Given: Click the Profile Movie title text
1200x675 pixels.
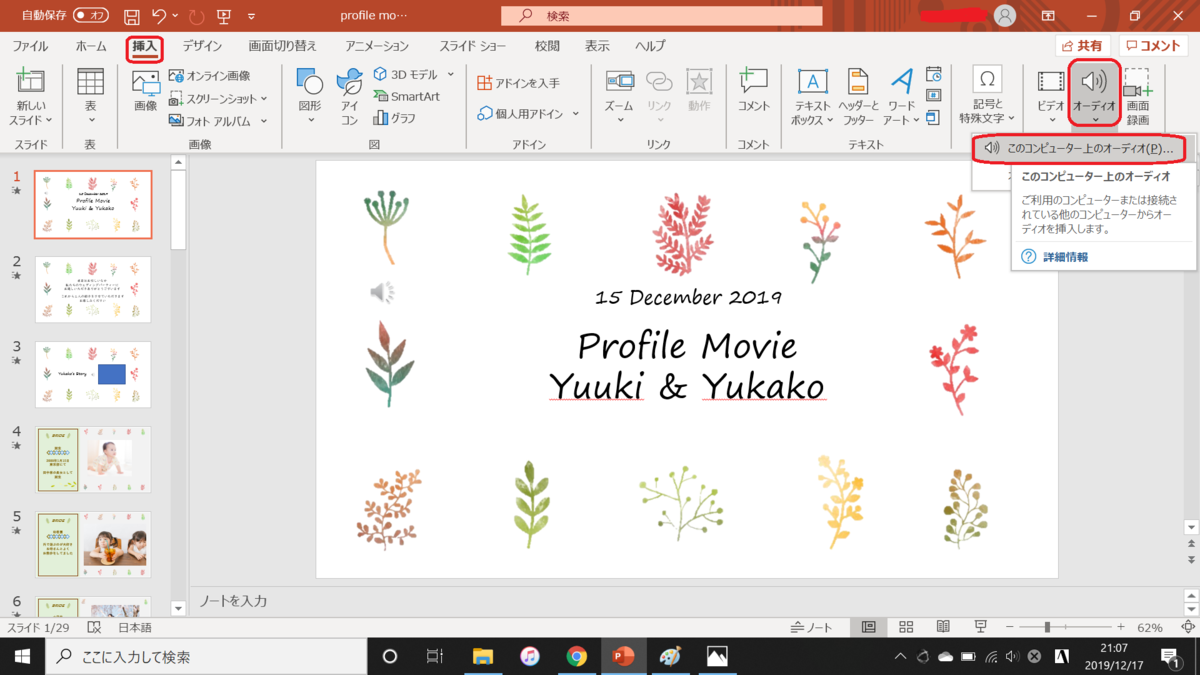Looking at the screenshot, I should pyautogui.click(x=687, y=346).
